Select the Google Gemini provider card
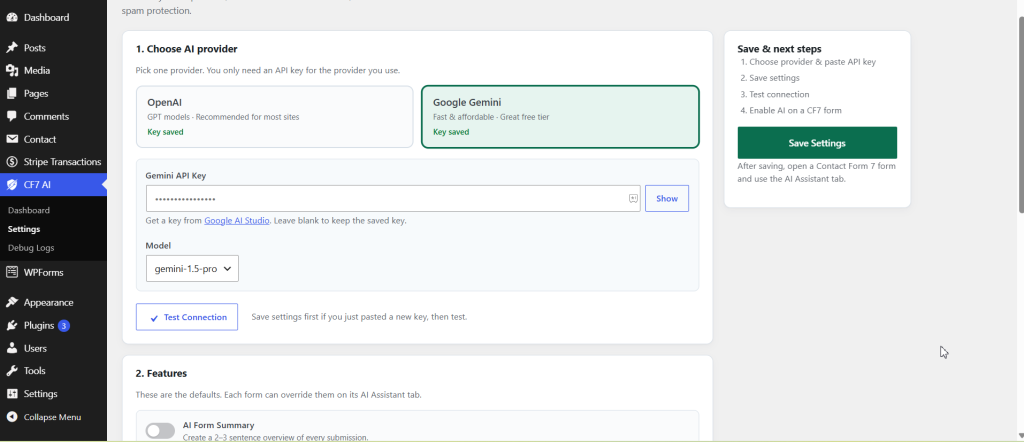Screen dimensions: 1024x442 point(560,117)
